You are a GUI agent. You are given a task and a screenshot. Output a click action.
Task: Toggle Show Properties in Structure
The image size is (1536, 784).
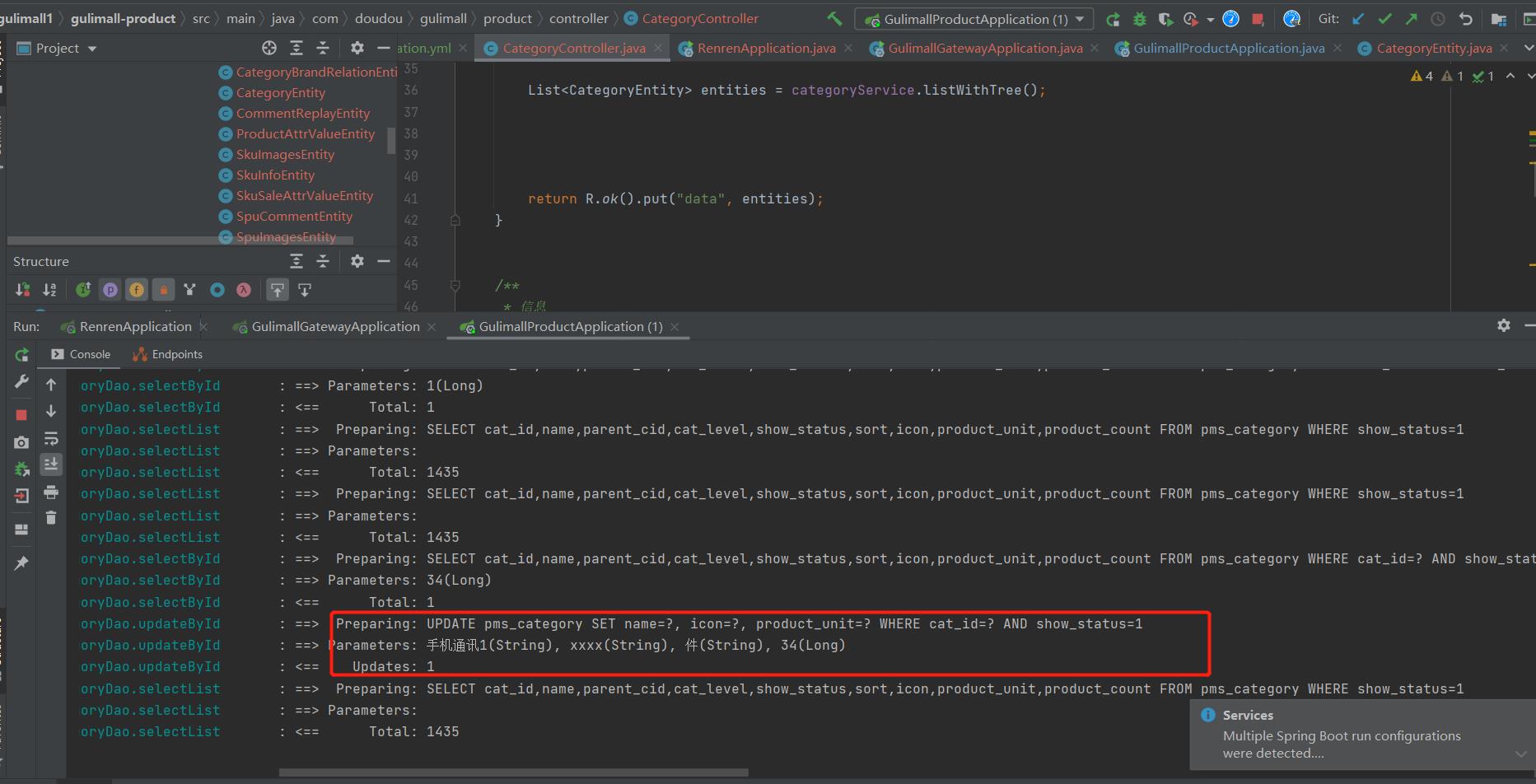[x=110, y=290]
